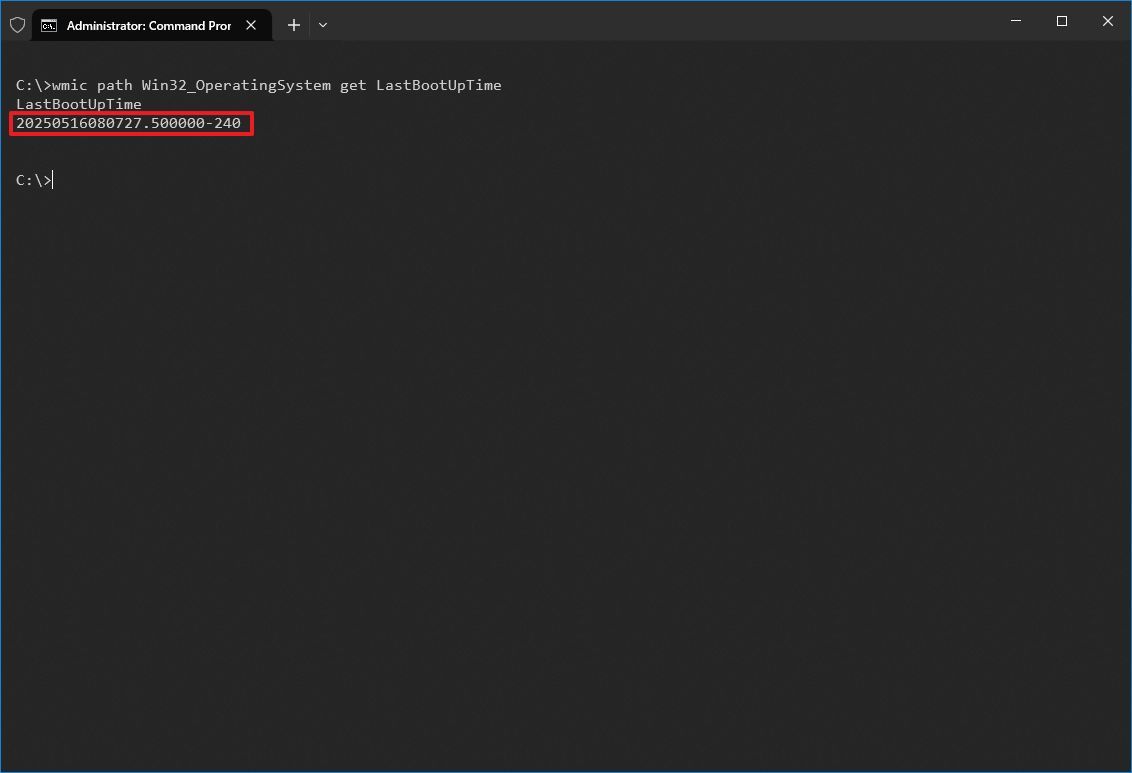Click the red highlight box around the timestamp
The width and height of the screenshot is (1132, 773).
(x=131, y=123)
